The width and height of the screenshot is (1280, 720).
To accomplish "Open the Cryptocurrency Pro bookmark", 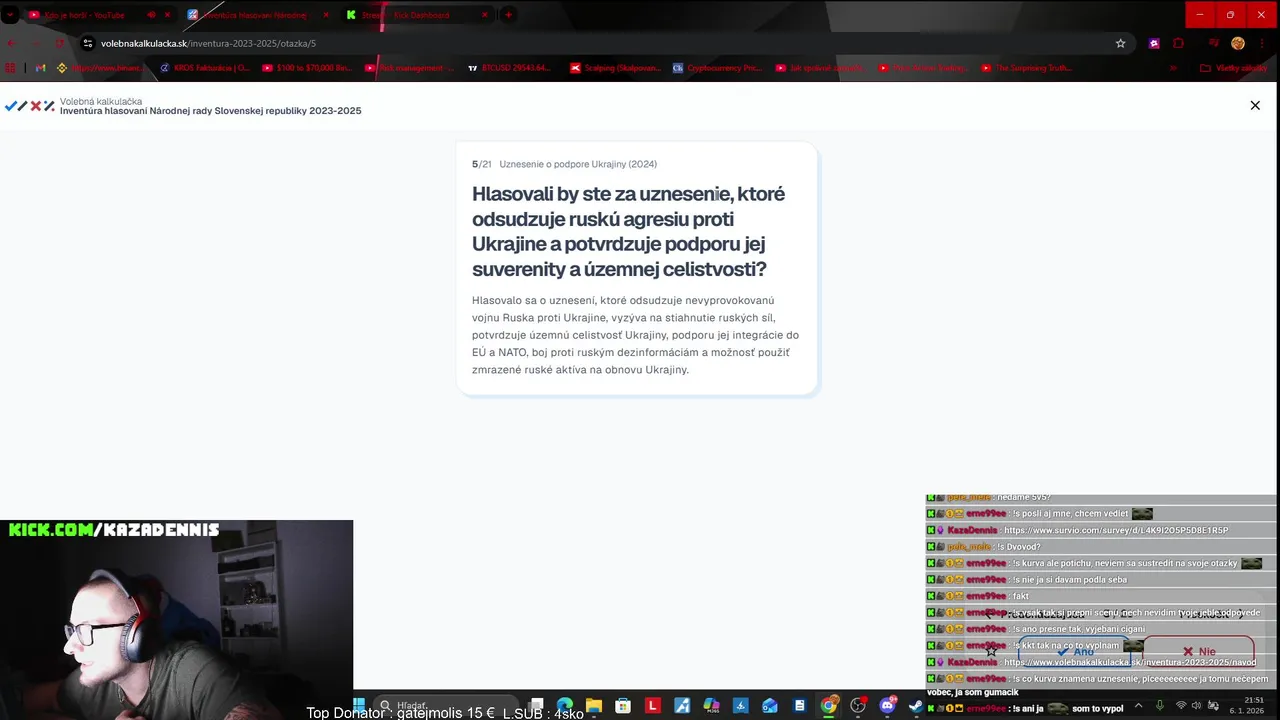I will click(717, 68).
